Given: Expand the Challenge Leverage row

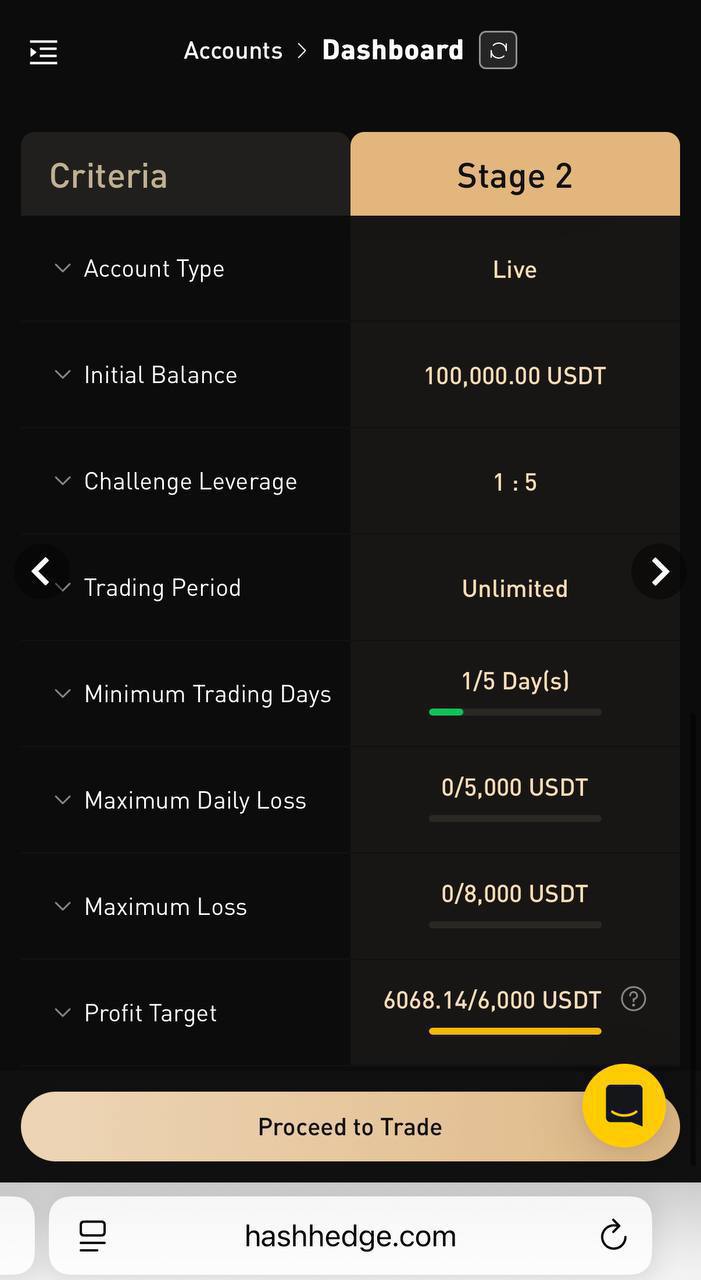Looking at the screenshot, I should [x=185, y=481].
